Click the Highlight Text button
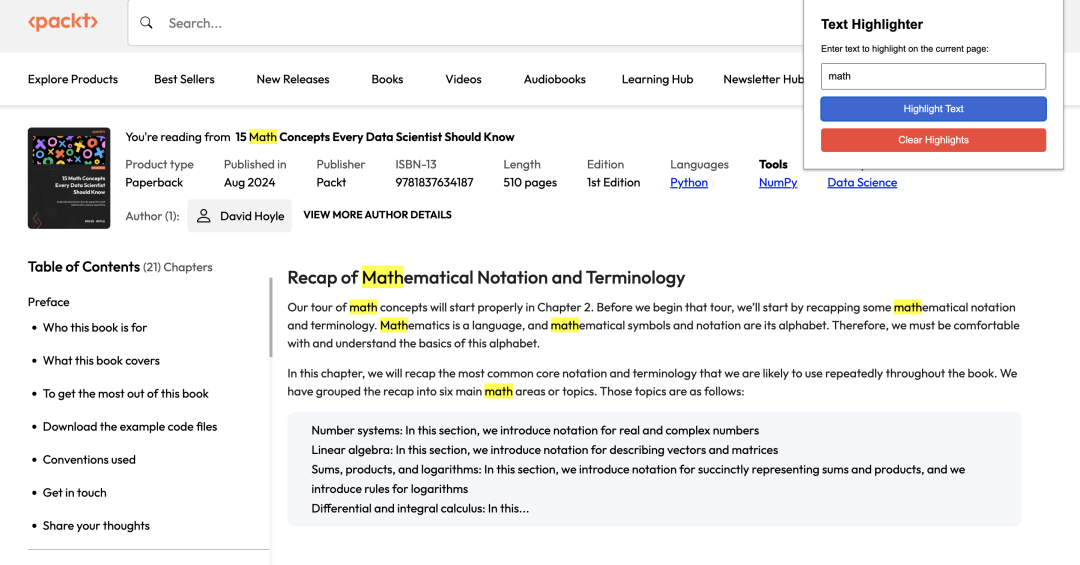This screenshot has height=565, width=1080. 933,109
